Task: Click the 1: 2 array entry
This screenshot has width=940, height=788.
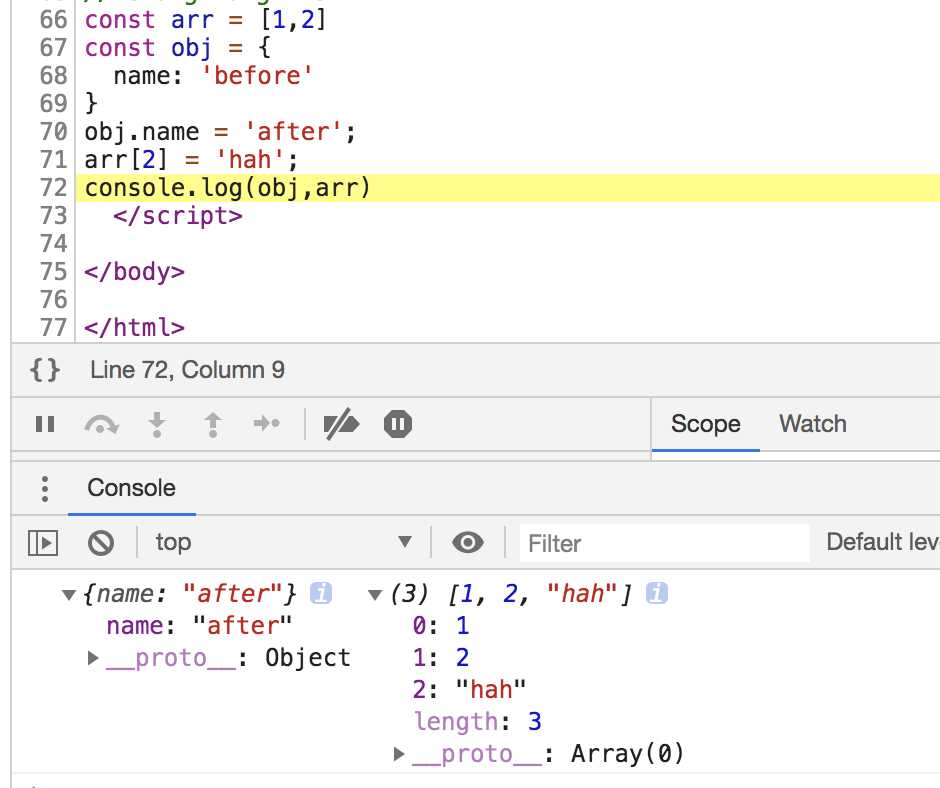Action: 440,658
